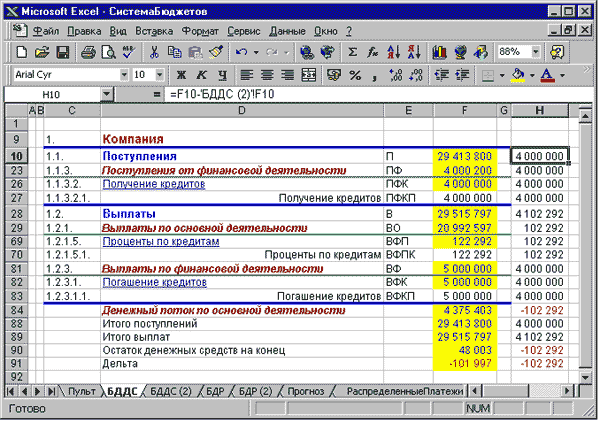Screen dimensions: 600x423
Task: Click the formula bar text field
Action: 379,94
